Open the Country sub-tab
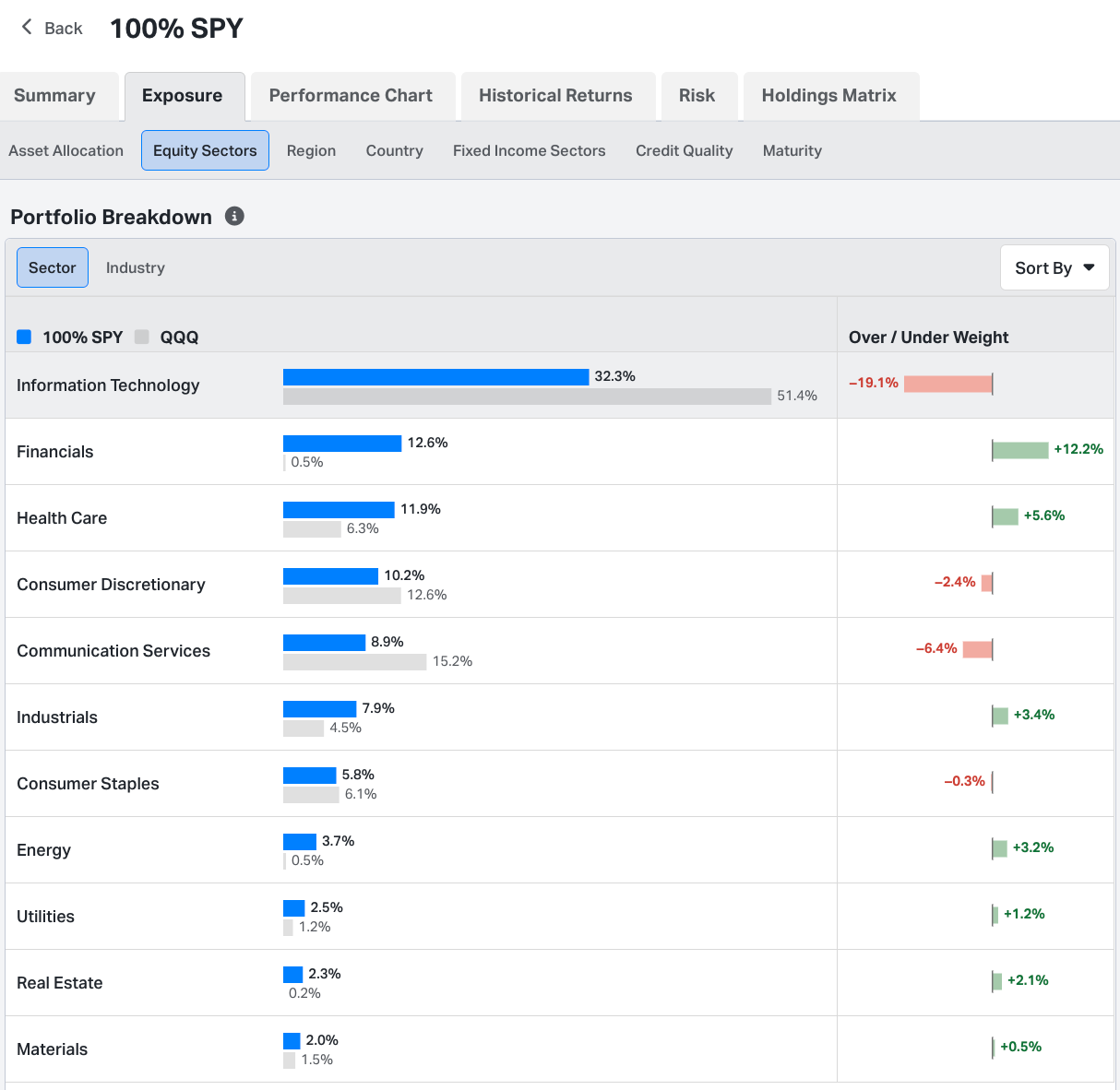Image resolution: width=1120 pixels, height=1090 pixels. pos(395,150)
